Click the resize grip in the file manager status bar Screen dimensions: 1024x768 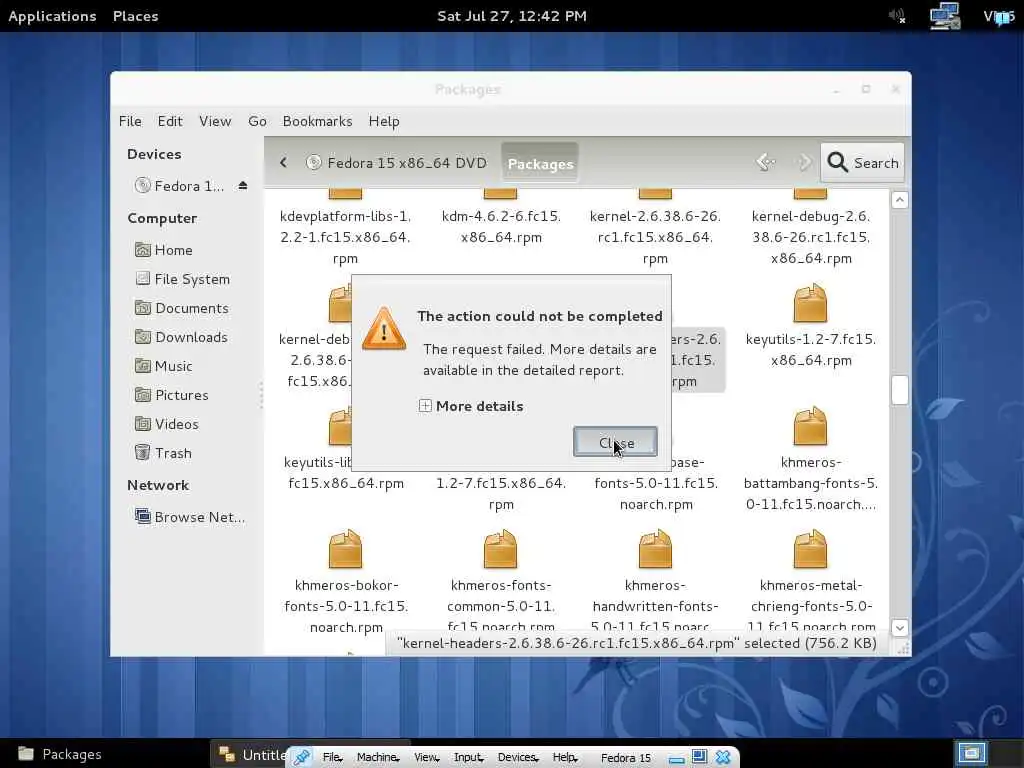pyautogui.click(x=903, y=648)
